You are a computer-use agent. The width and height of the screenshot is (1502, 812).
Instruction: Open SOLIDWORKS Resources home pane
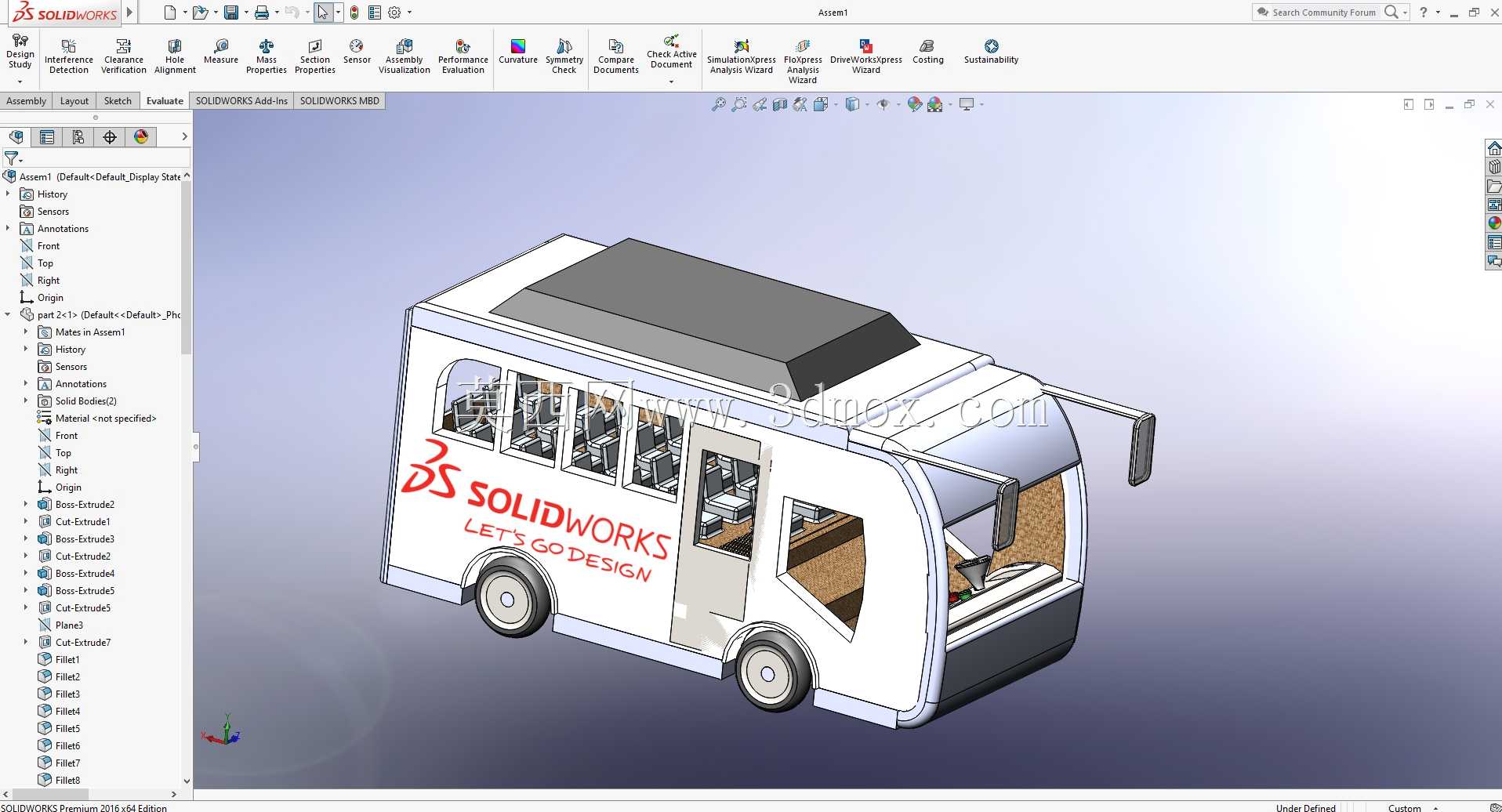point(1494,148)
